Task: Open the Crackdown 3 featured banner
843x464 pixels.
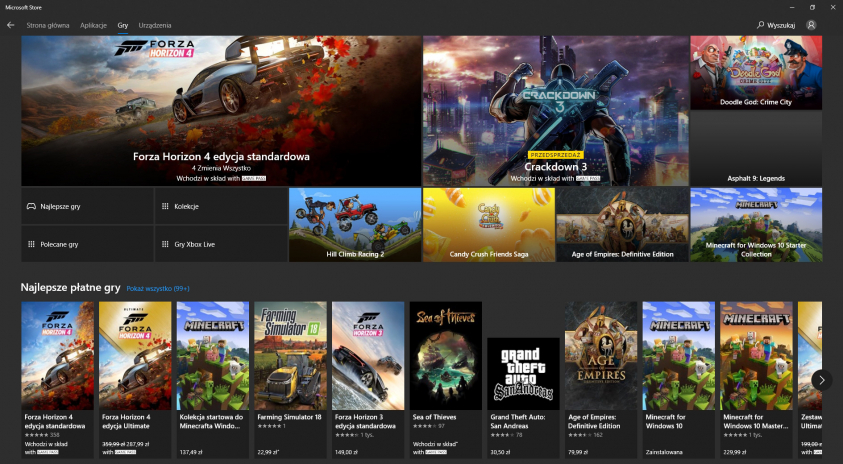Action: coord(554,111)
